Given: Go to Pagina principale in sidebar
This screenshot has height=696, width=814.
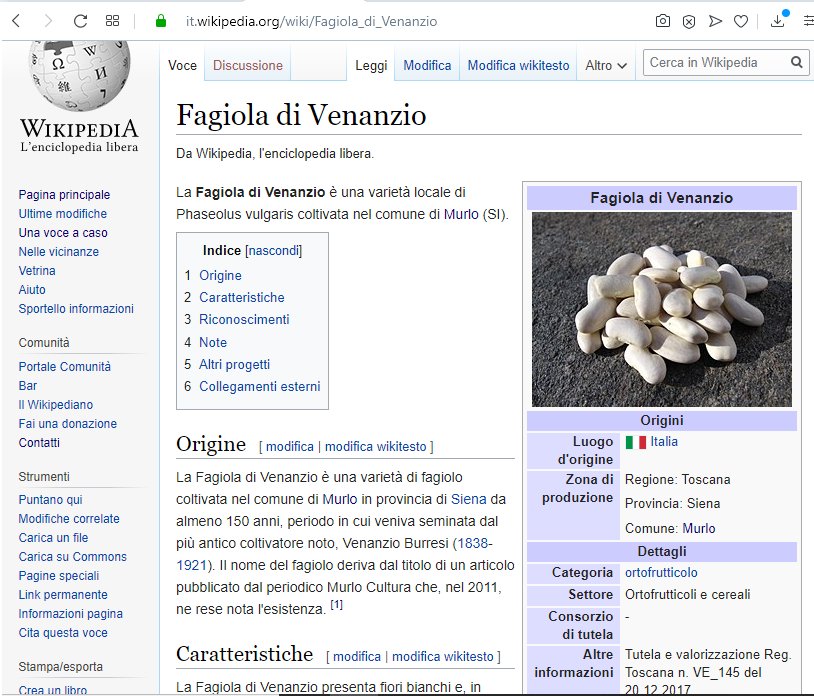Looking at the screenshot, I should pyautogui.click(x=64, y=195).
